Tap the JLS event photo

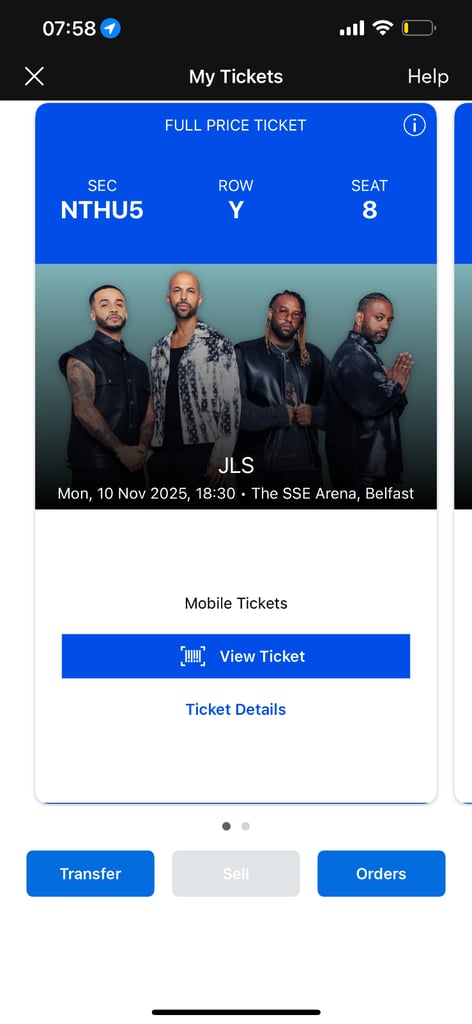click(236, 386)
